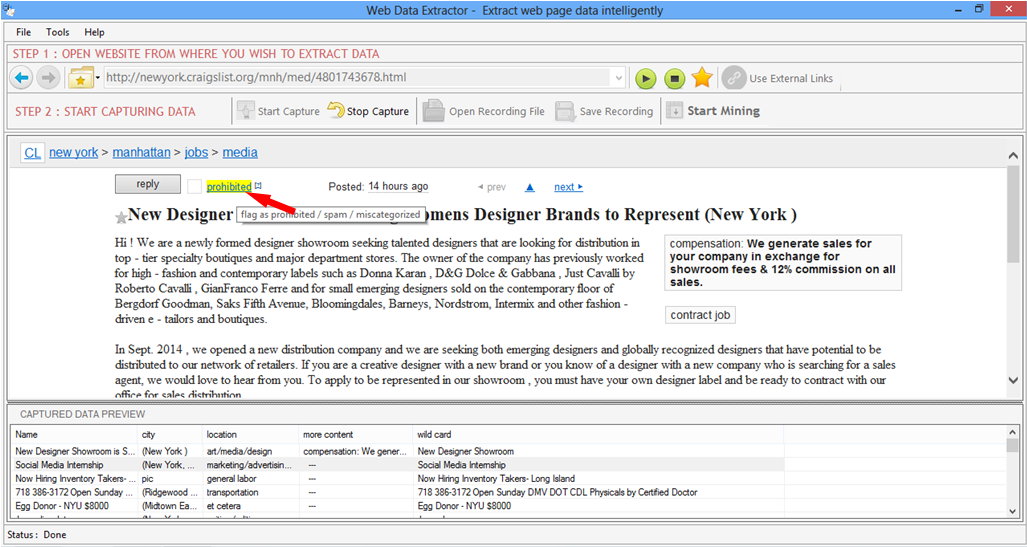Image resolution: width=1027 pixels, height=547 pixels.
Task: Favorite posting with grey star icon
Action: (x=121, y=217)
